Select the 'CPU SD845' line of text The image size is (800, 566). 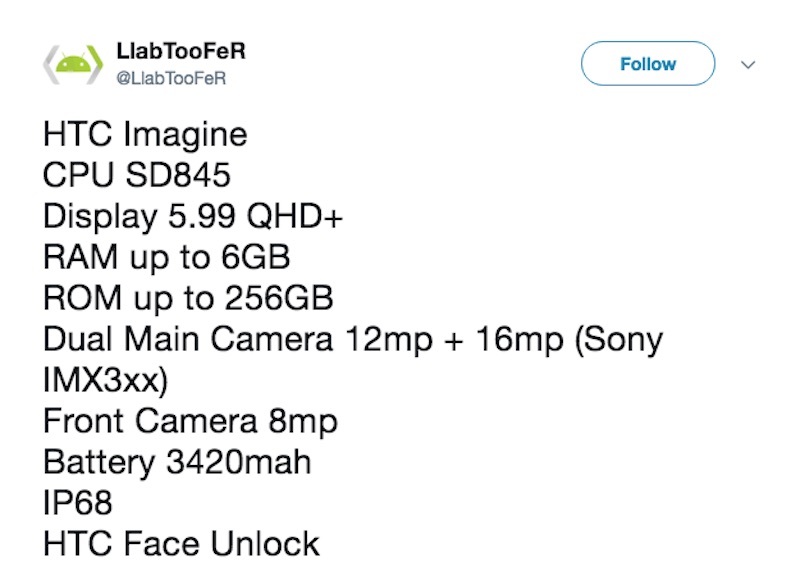click(x=137, y=175)
